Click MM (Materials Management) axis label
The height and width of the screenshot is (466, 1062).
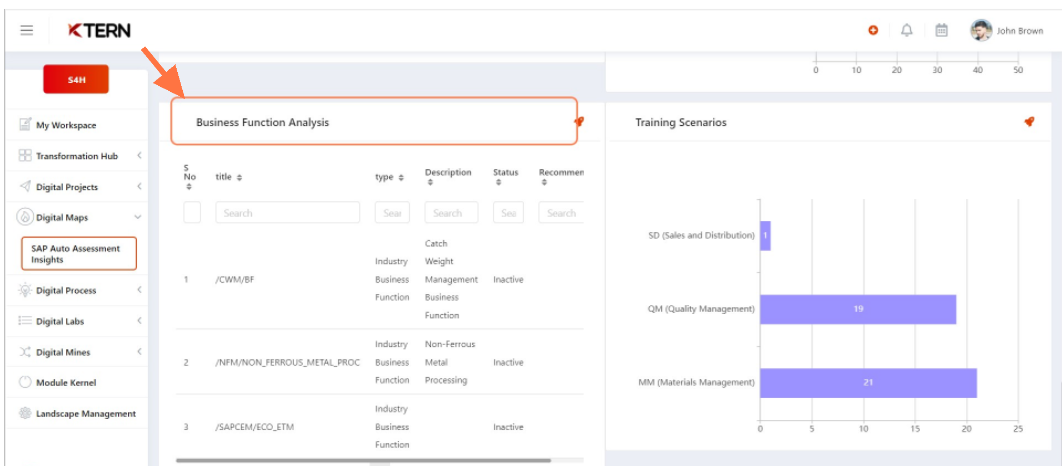point(696,383)
